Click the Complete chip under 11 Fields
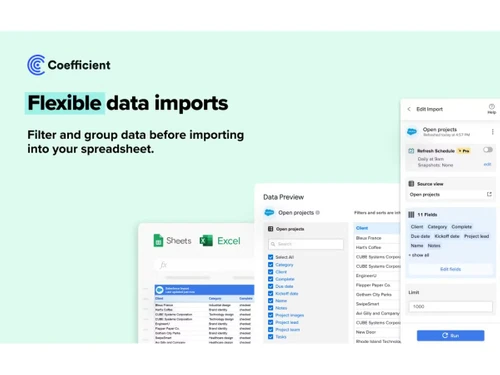 tap(462, 227)
